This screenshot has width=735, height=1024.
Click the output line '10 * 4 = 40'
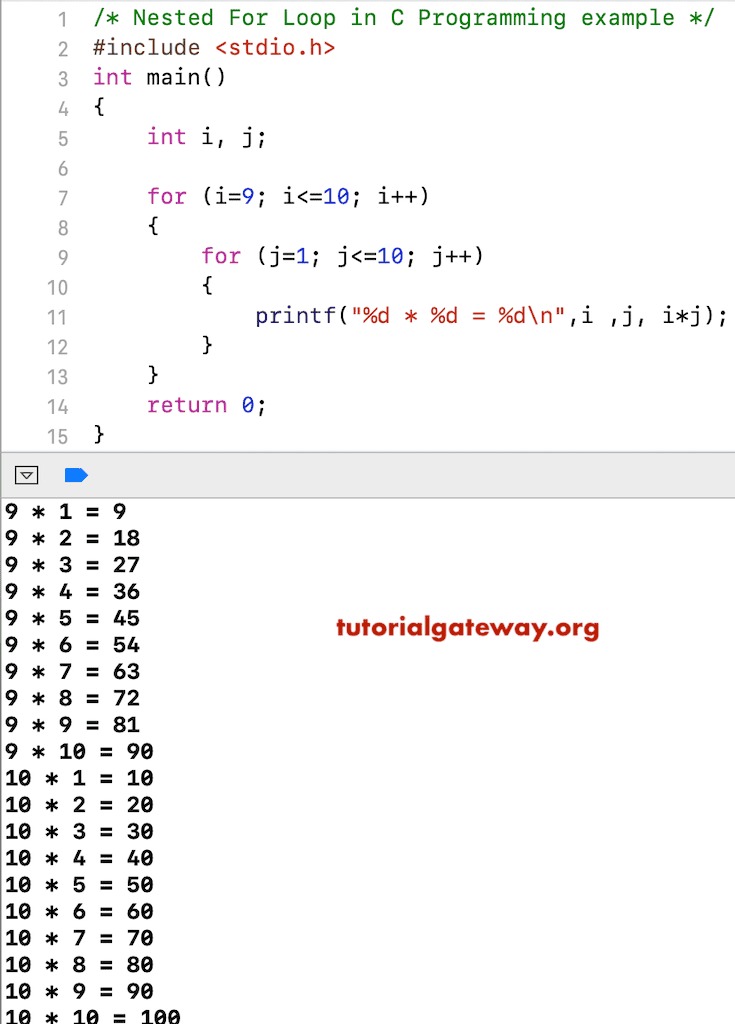click(79, 858)
